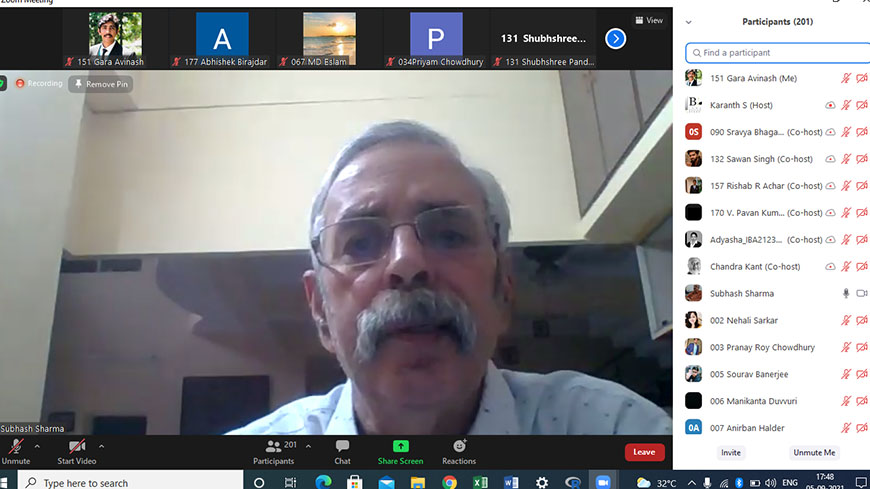Expand audio options arrow beside Unmute

(x=37, y=446)
